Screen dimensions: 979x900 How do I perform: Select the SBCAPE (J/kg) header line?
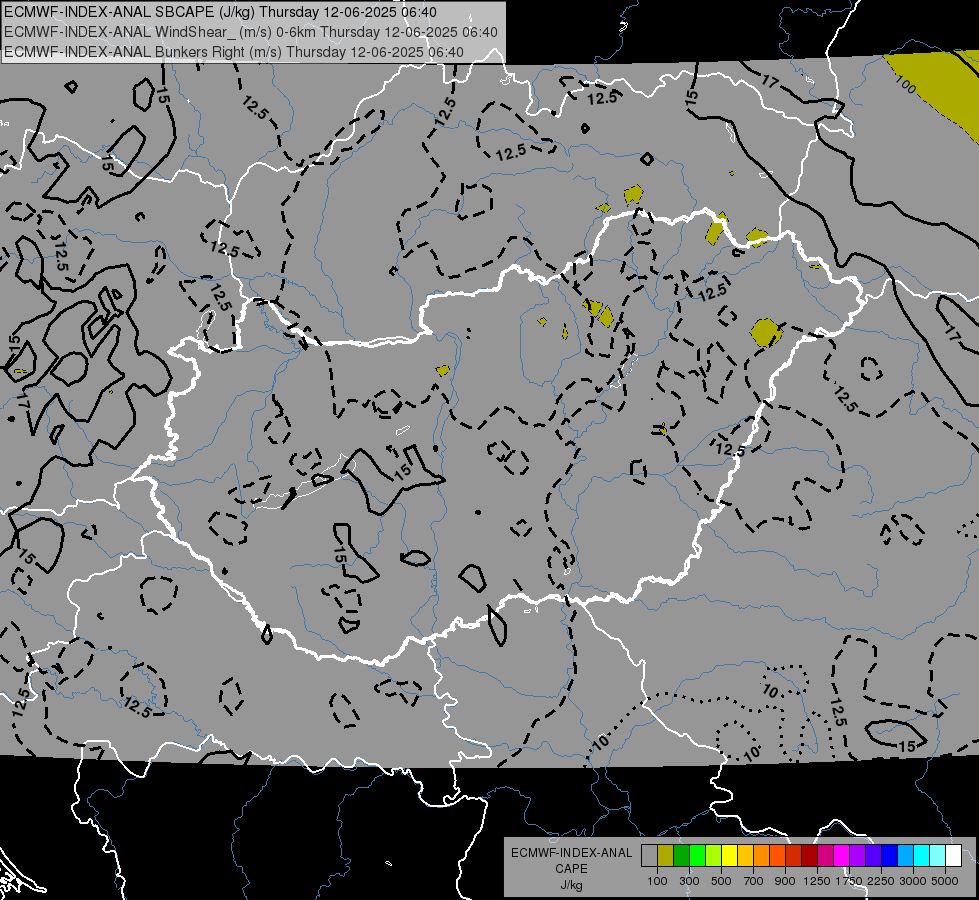point(220,12)
